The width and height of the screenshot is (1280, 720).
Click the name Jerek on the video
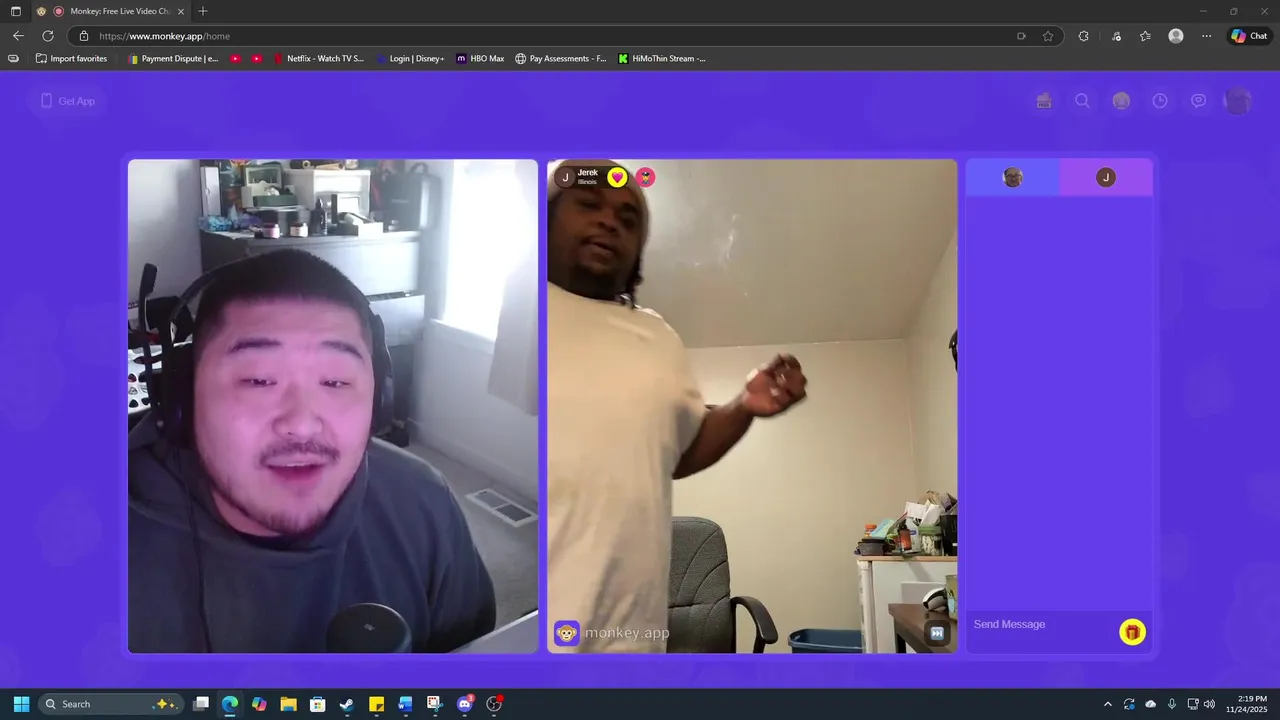pos(588,173)
